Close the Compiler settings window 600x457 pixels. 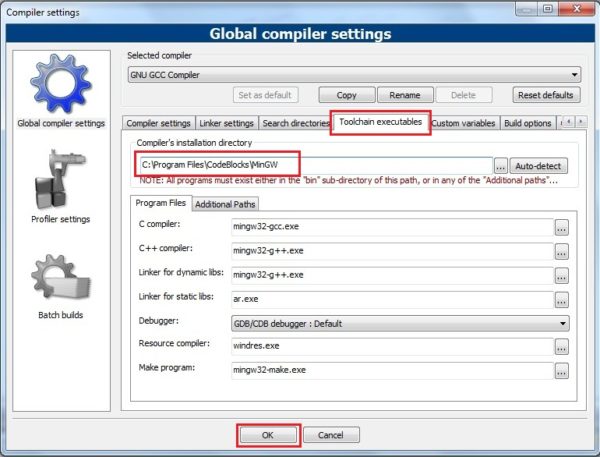point(577,8)
